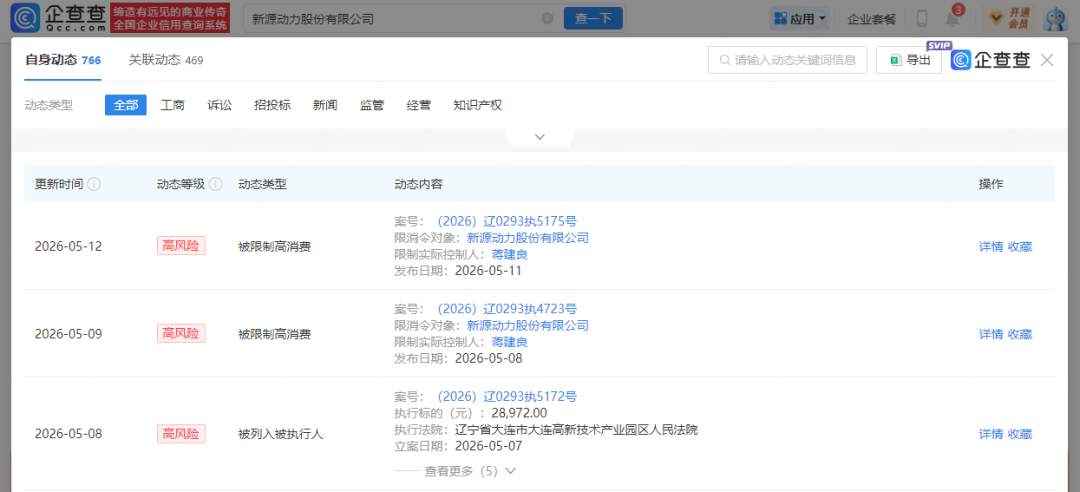Focus the 请输入动态关键词信息 search field
The image size is (1080, 492).
click(x=787, y=60)
